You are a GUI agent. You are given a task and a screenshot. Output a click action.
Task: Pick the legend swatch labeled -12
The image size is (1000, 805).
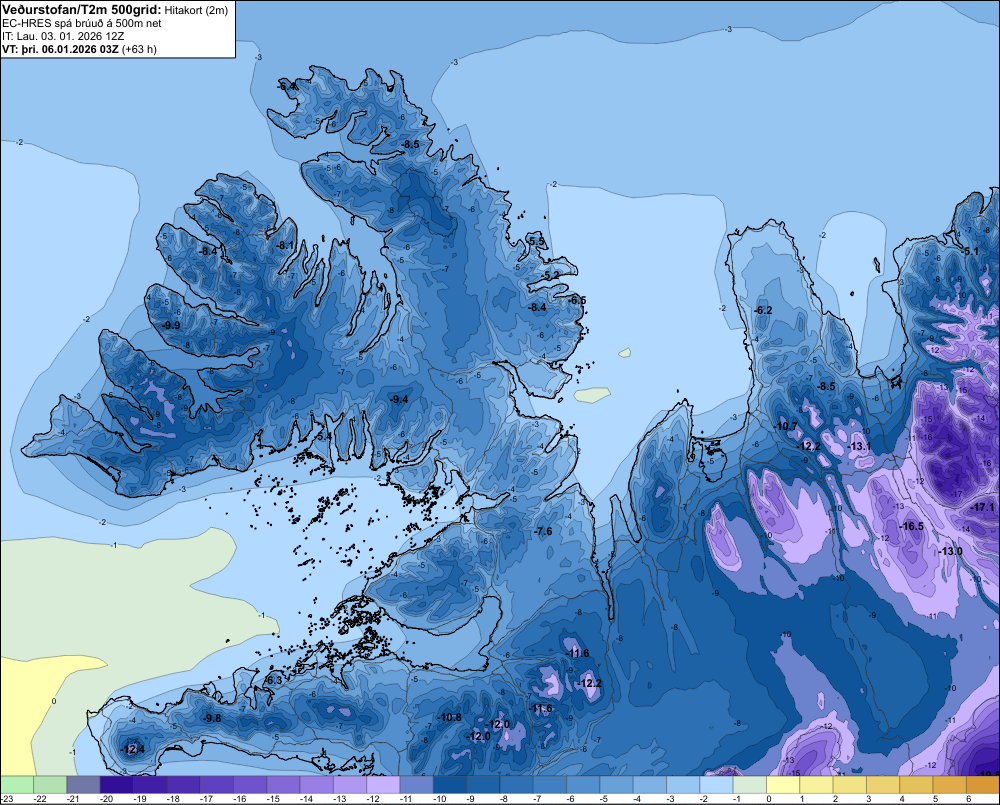click(x=383, y=785)
